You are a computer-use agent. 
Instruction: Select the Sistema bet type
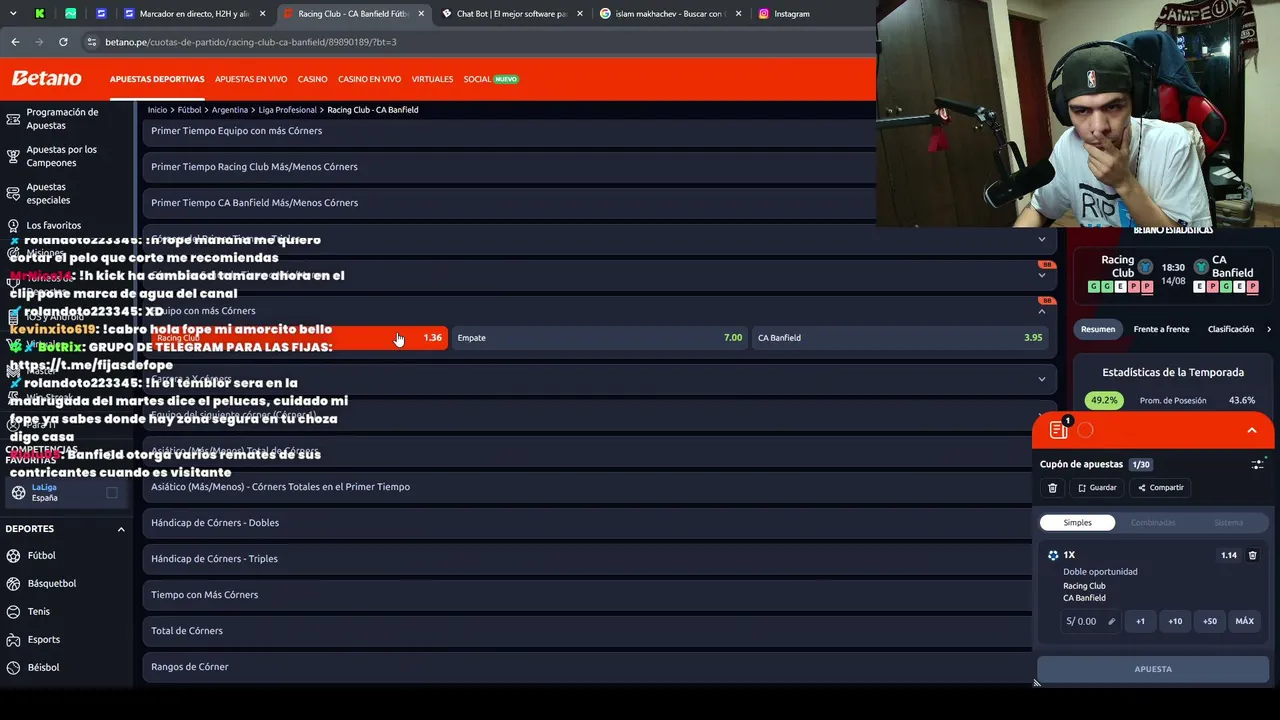click(1228, 523)
